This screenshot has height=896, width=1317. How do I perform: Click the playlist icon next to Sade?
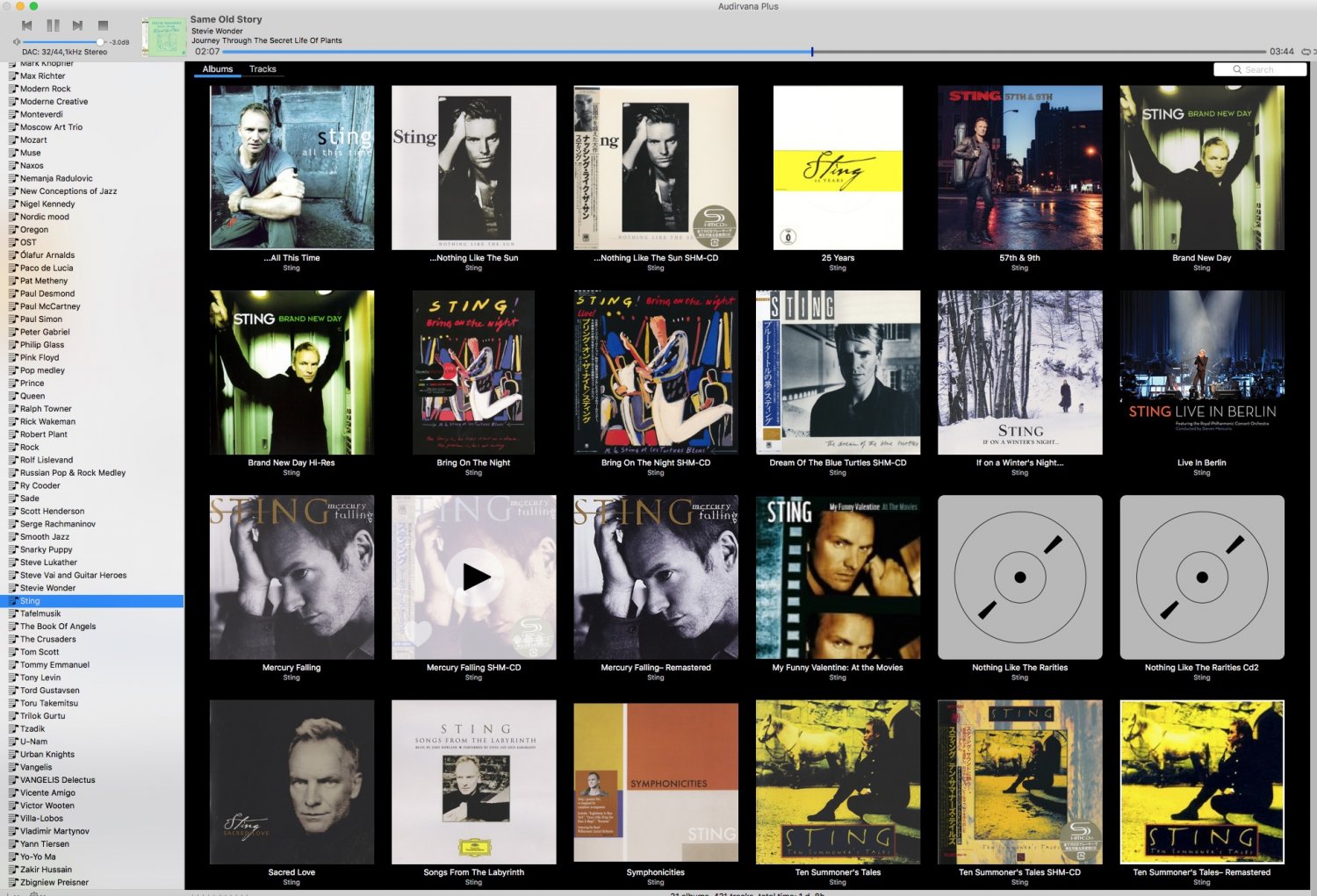[x=12, y=498]
